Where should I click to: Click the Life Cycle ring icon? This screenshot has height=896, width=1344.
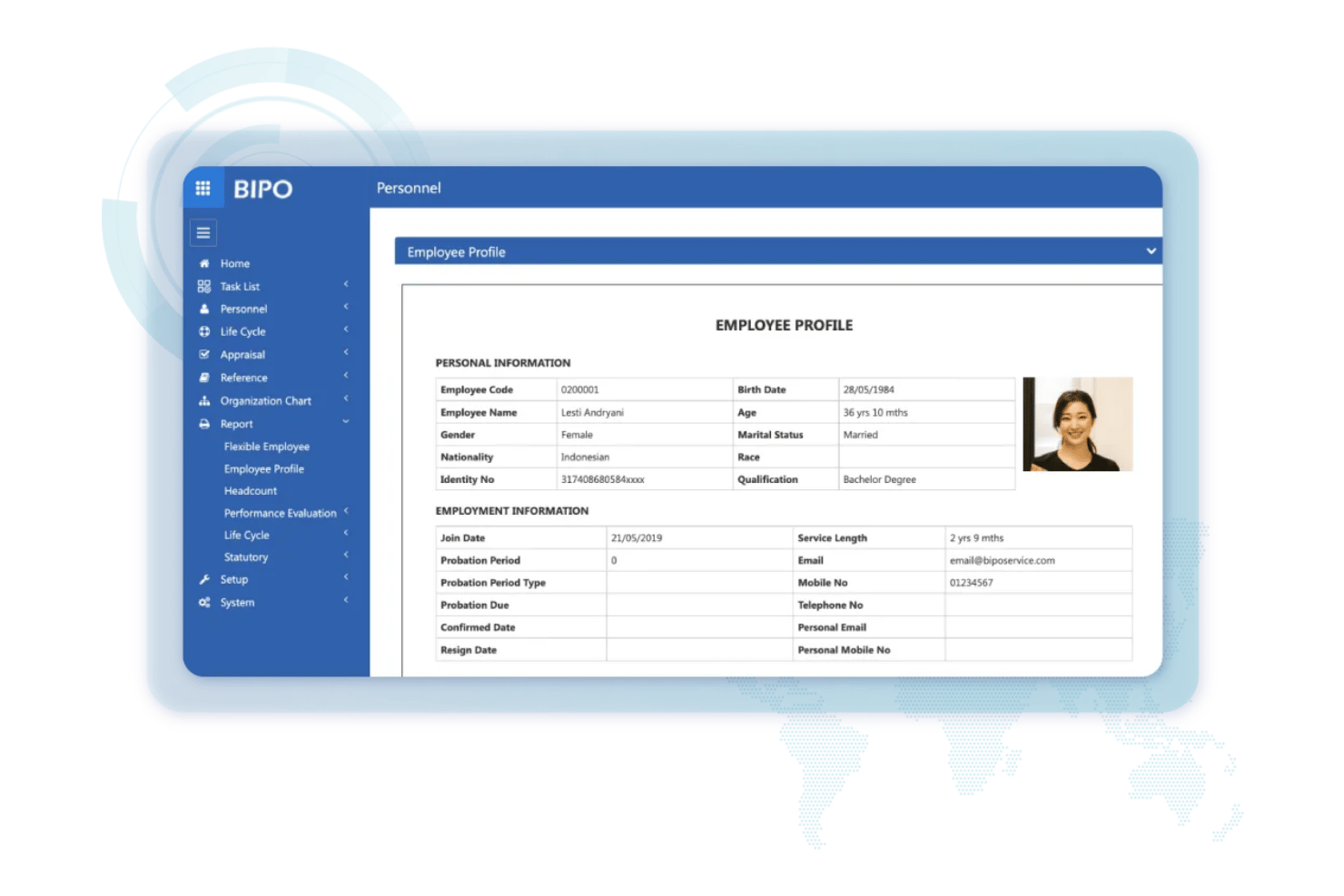click(204, 331)
